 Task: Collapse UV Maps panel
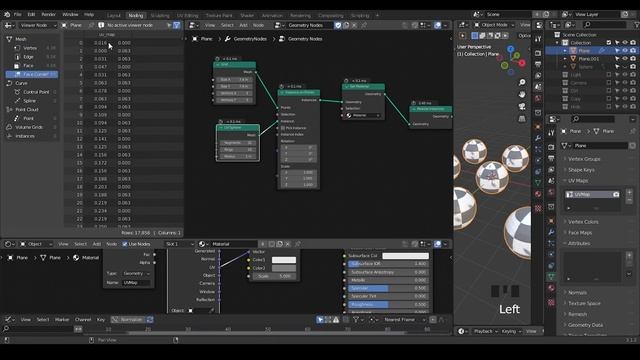tap(578, 180)
